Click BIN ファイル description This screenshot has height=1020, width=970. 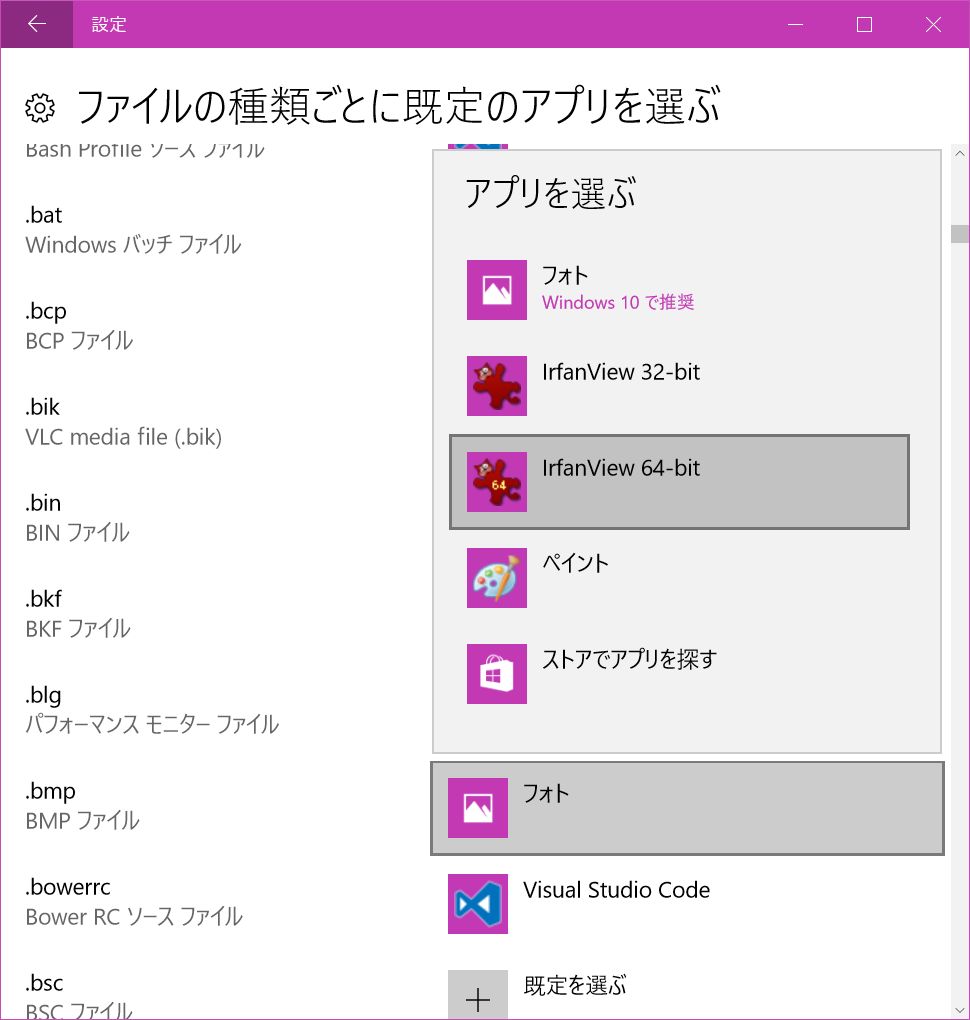[77, 533]
